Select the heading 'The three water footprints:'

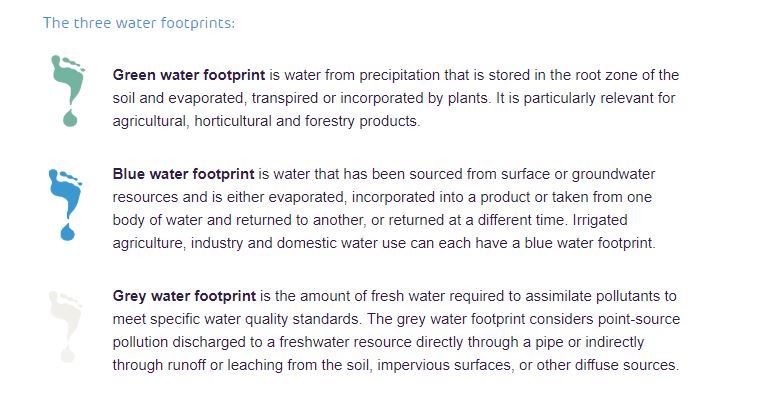click(x=139, y=23)
